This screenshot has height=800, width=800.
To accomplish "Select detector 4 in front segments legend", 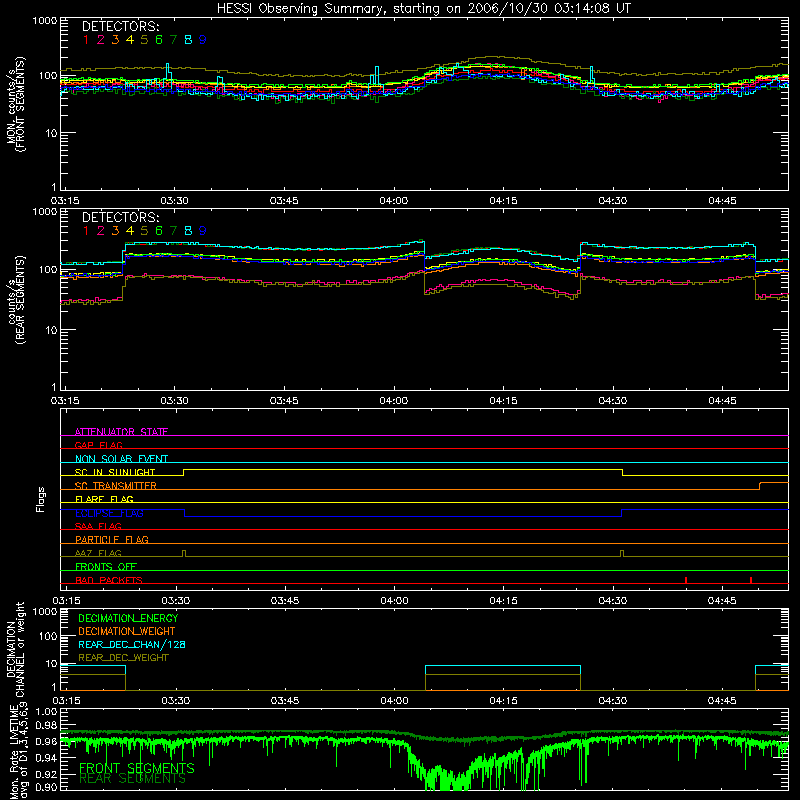I will point(130,40).
